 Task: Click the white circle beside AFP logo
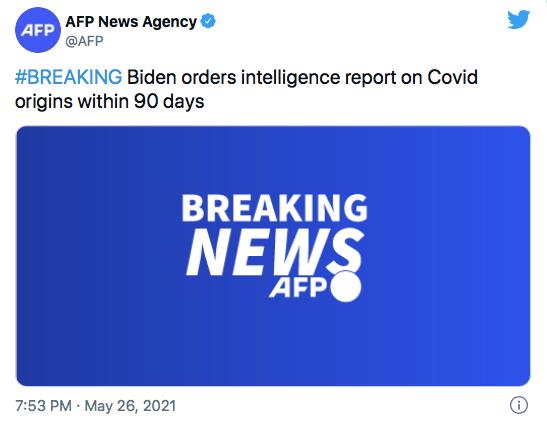coord(346,286)
